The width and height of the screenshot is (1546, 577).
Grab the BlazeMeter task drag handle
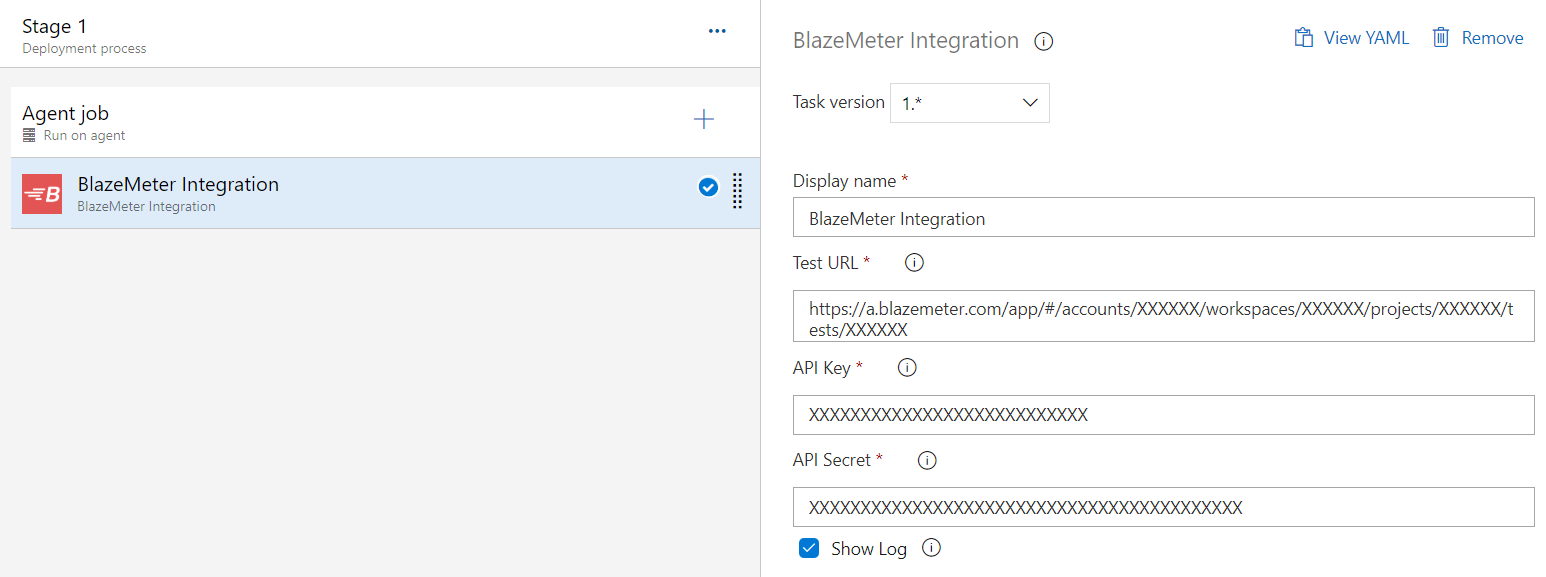(x=737, y=190)
